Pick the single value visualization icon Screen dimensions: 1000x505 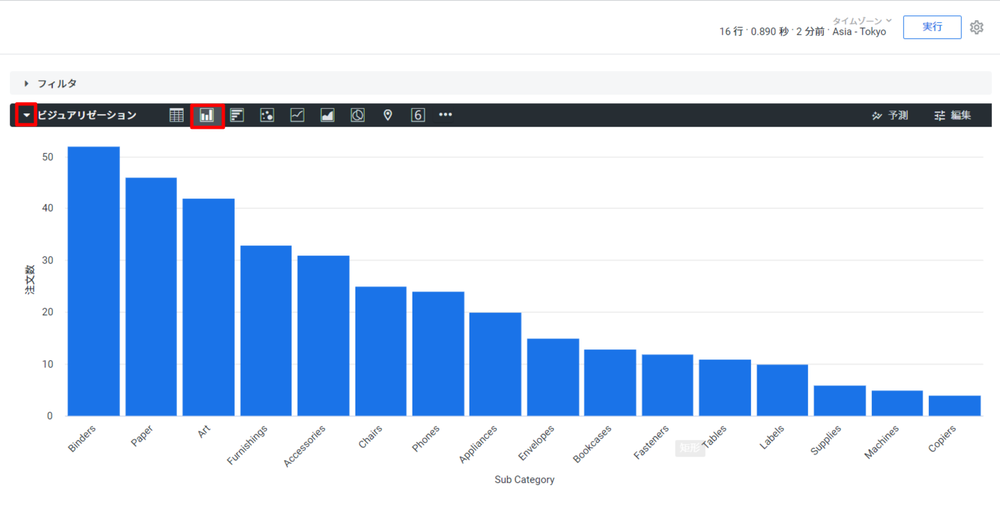tap(418, 115)
